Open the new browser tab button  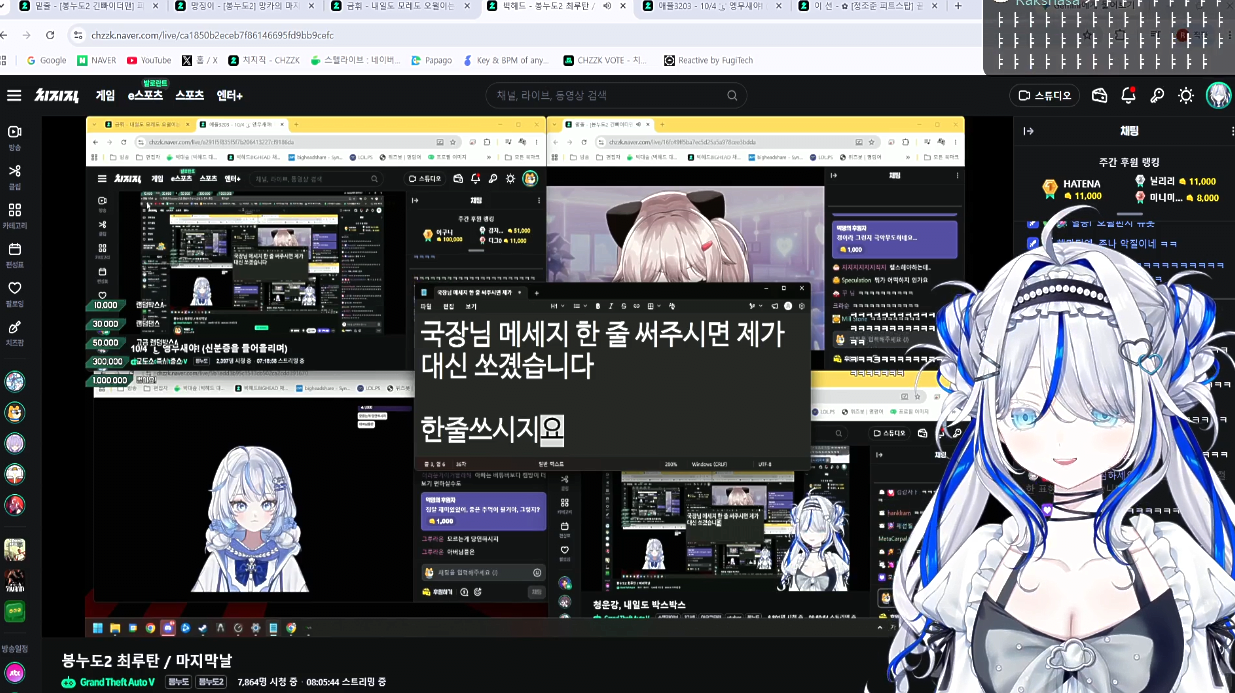pyautogui.click(x=958, y=6)
